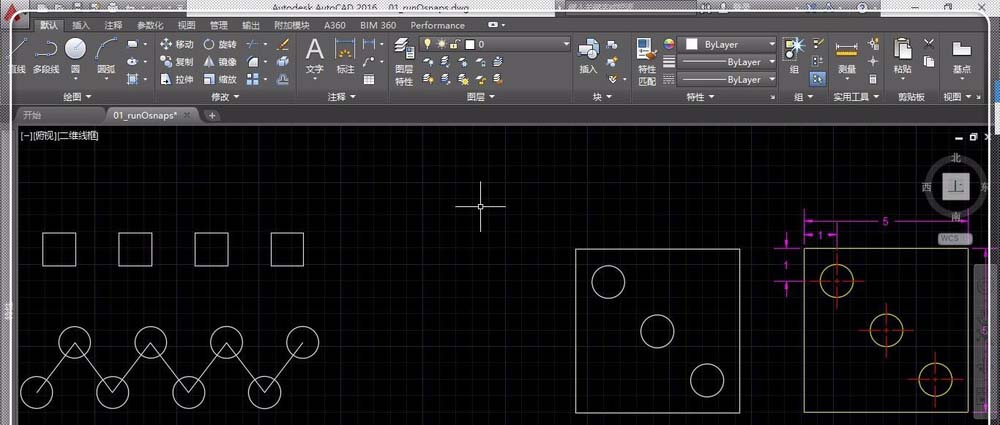
Task: Switch to the 插入 ribbon tab
Action: tap(81, 25)
